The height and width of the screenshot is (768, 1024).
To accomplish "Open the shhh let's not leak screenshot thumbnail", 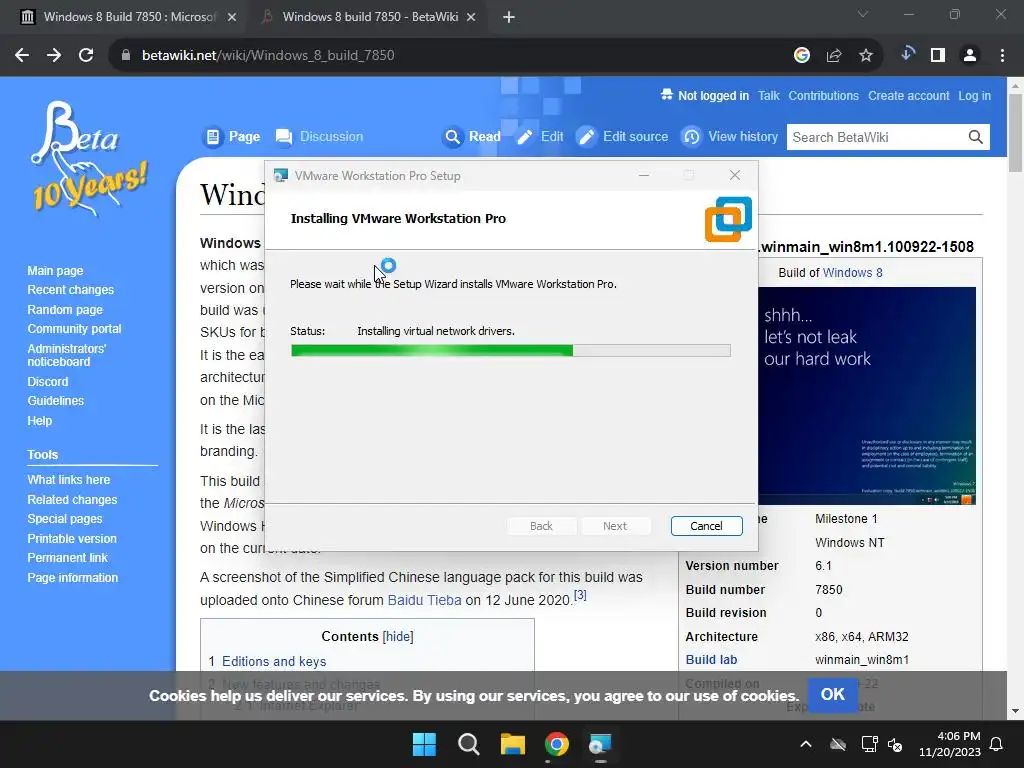I will pos(867,396).
